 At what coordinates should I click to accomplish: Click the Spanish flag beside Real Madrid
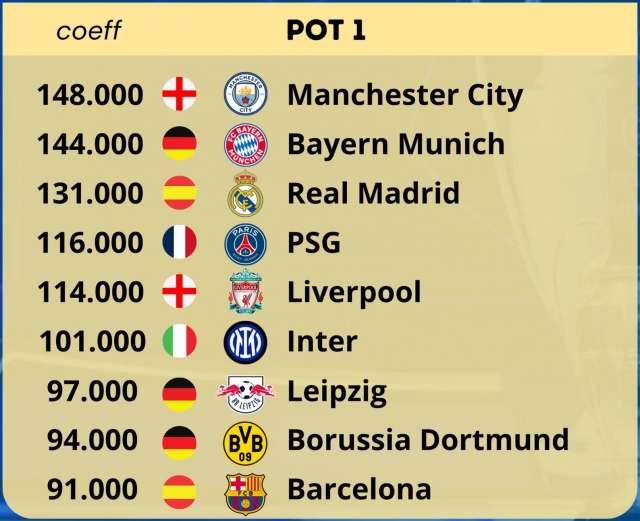(x=179, y=192)
